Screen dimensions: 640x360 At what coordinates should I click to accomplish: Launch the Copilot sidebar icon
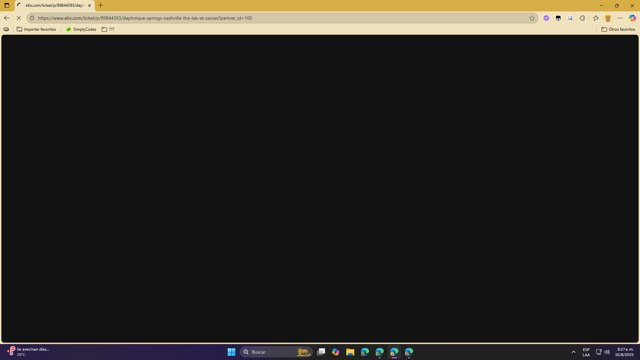pyautogui.click(x=632, y=18)
